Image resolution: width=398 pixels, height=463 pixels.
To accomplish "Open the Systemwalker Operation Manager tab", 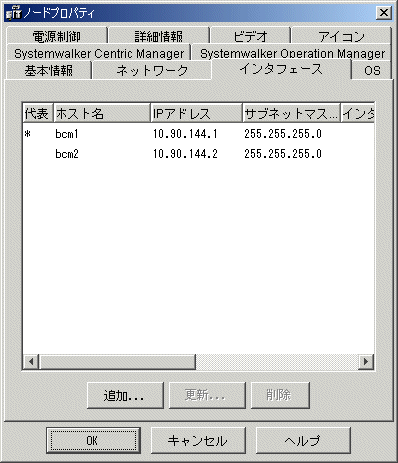I will point(292,53).
